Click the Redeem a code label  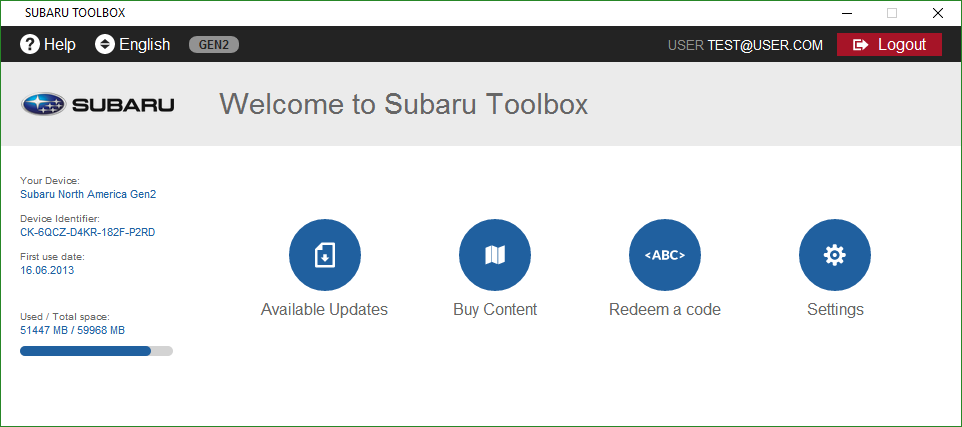coord(664,309)
